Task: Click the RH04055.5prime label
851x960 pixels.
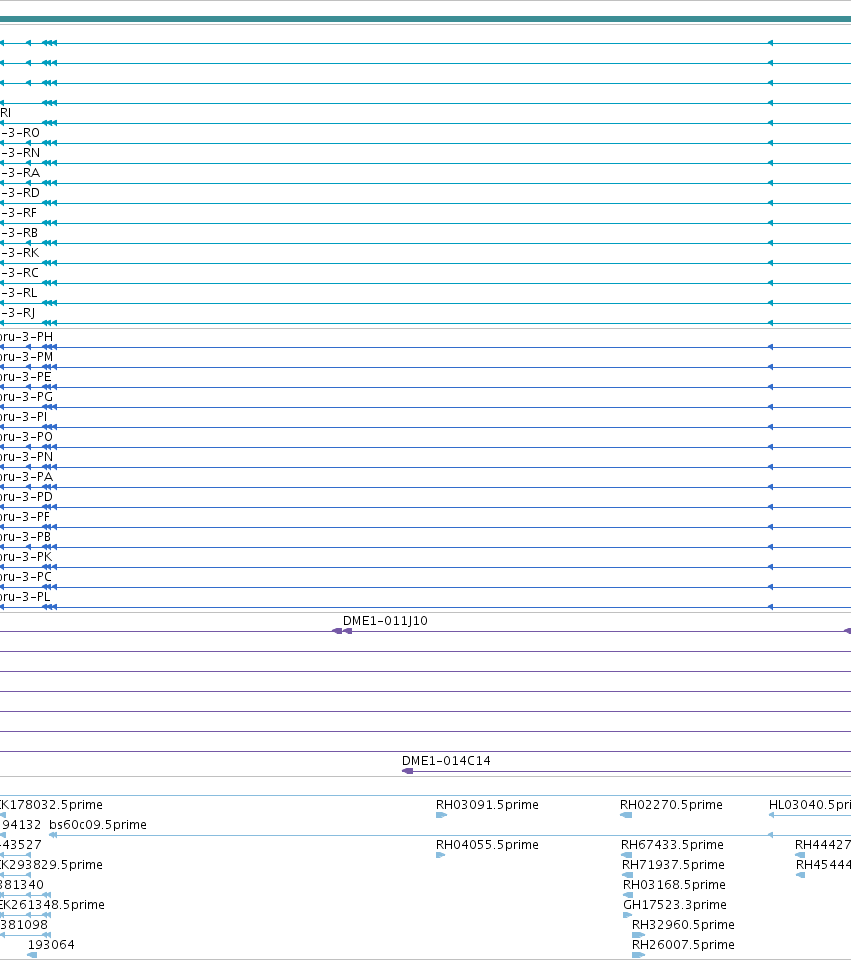Action: point(487,844)
